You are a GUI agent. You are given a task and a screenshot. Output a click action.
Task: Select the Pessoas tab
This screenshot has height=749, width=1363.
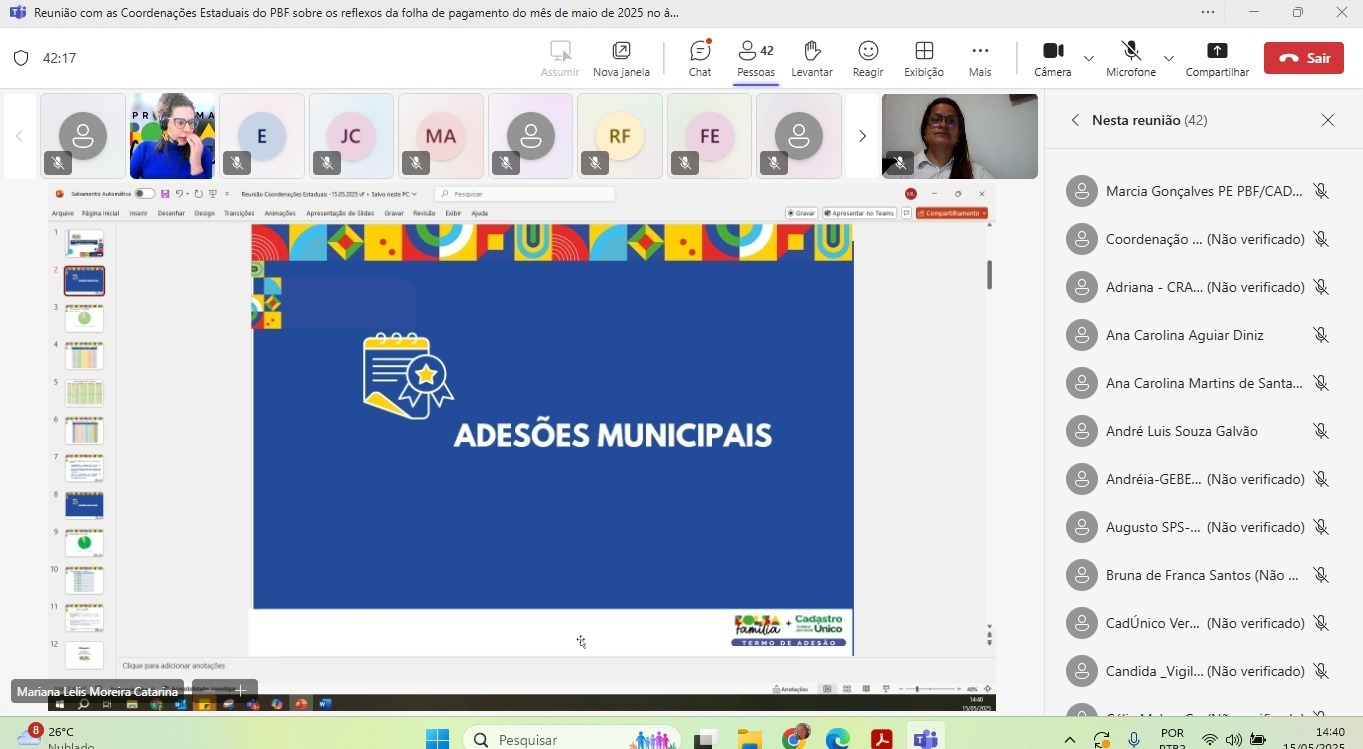[755, 58]
